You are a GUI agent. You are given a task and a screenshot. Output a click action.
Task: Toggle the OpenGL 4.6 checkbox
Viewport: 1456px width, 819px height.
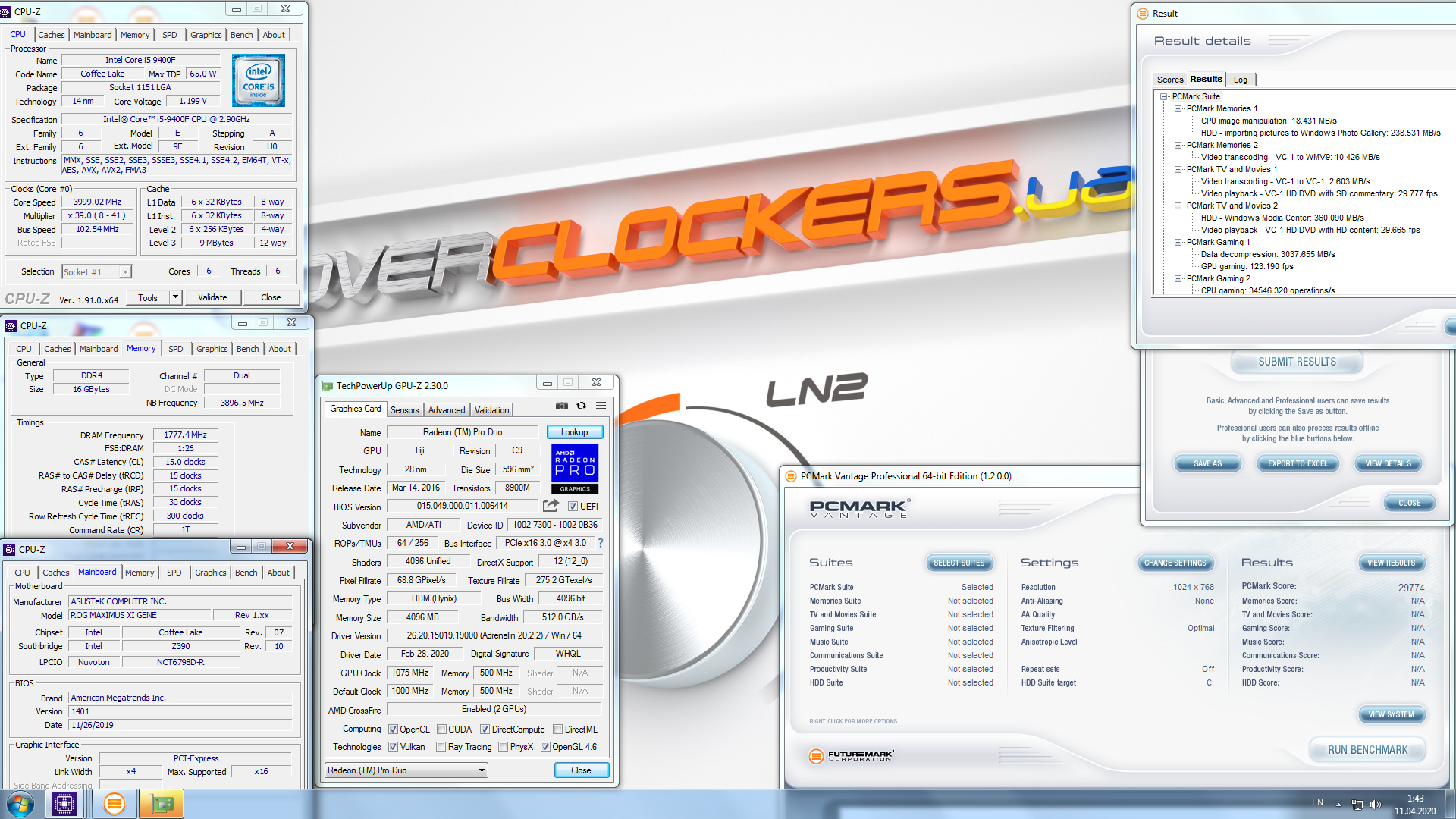pyautogui.click(x=545, y=747)
